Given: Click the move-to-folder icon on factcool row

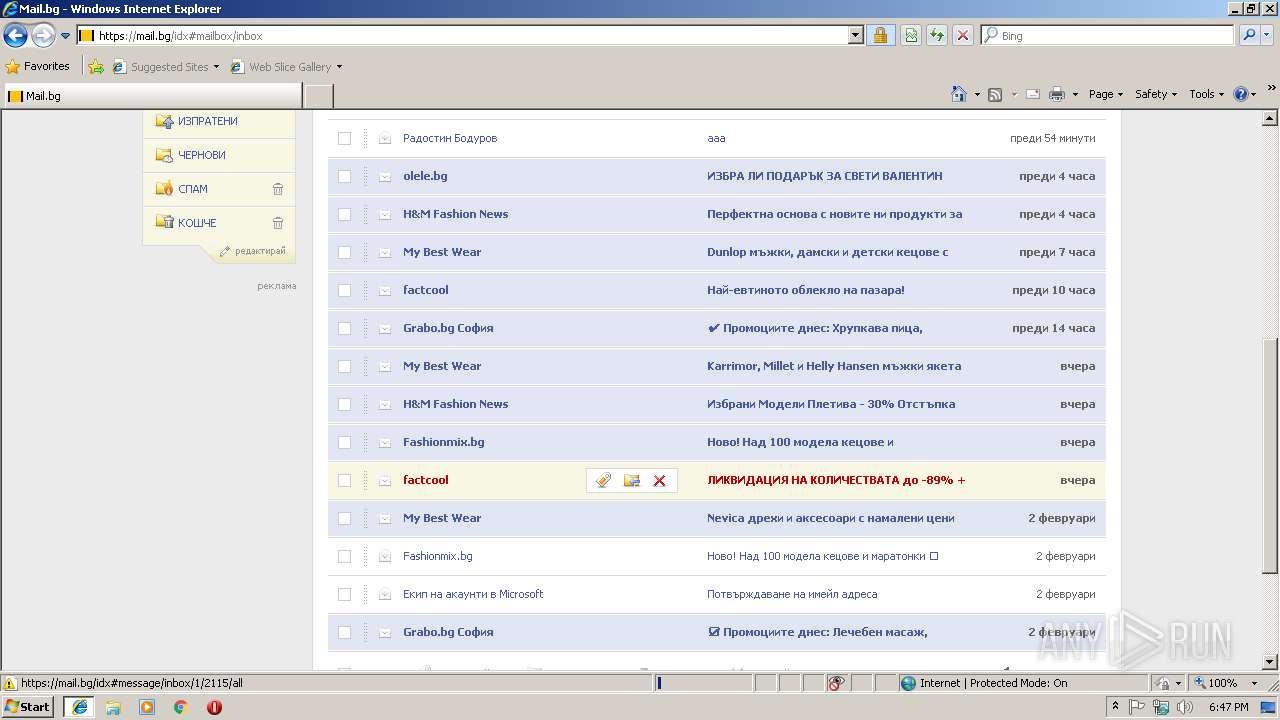Looking at the screenshot, I should pos(631,481).
